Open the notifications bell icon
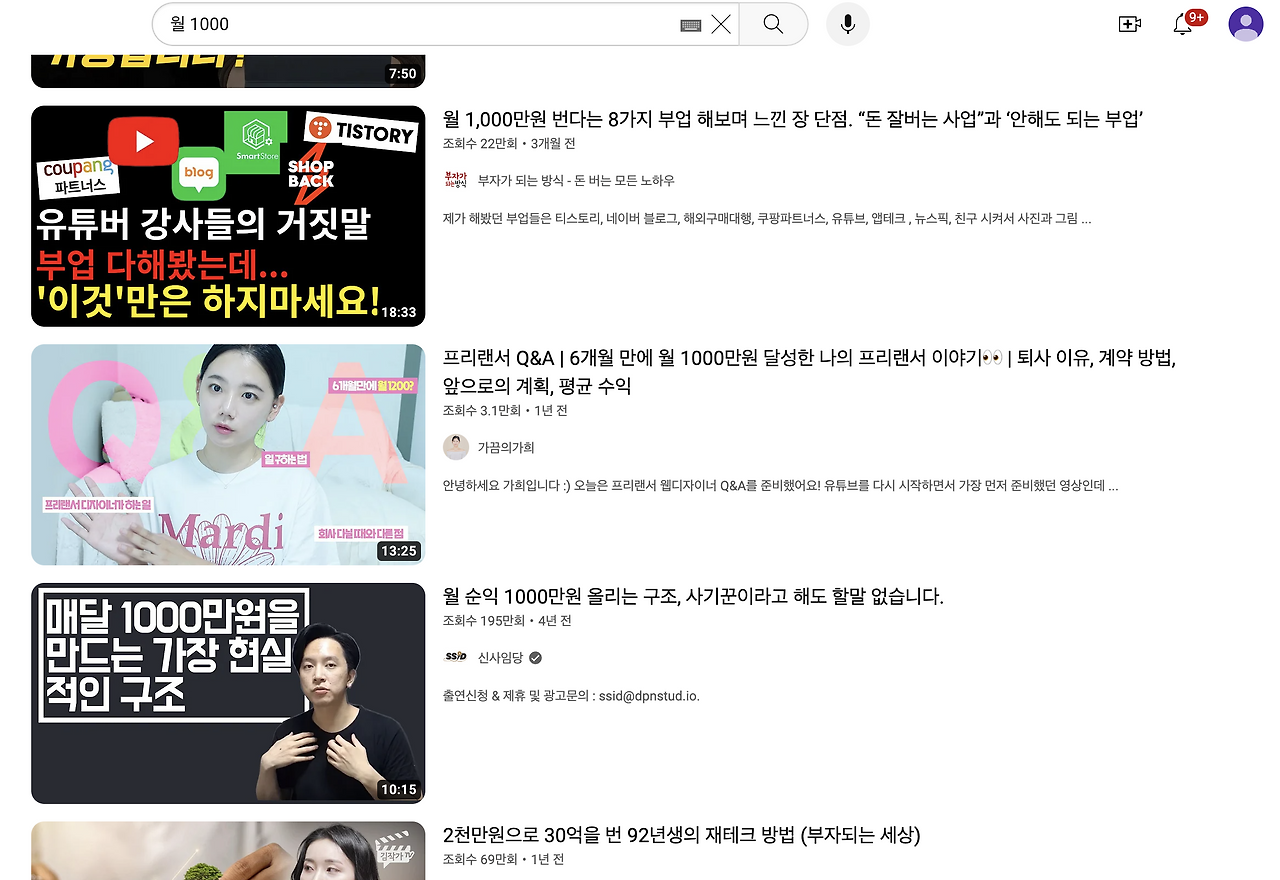 (1183, 27)
